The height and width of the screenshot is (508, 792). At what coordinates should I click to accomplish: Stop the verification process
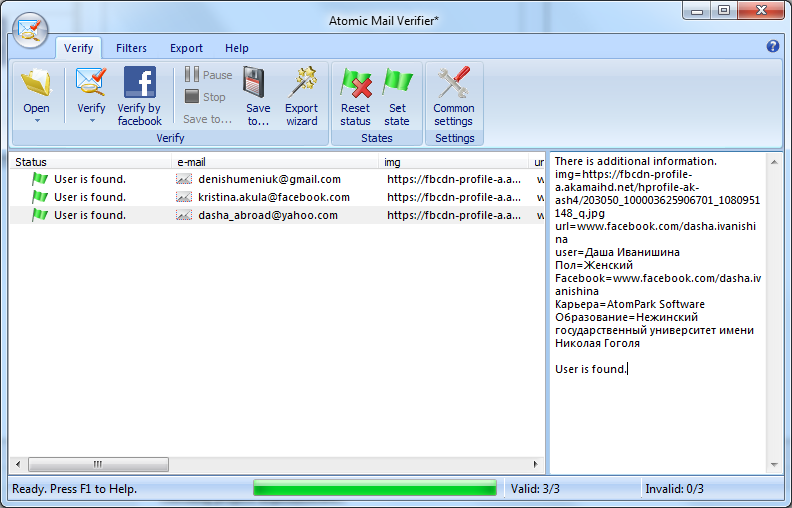click(205, 96)
